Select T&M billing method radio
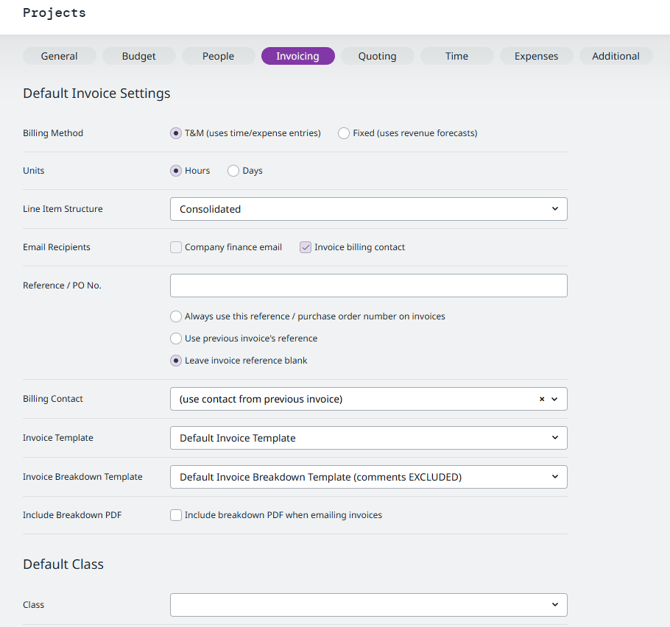 (x=176, y=133)
